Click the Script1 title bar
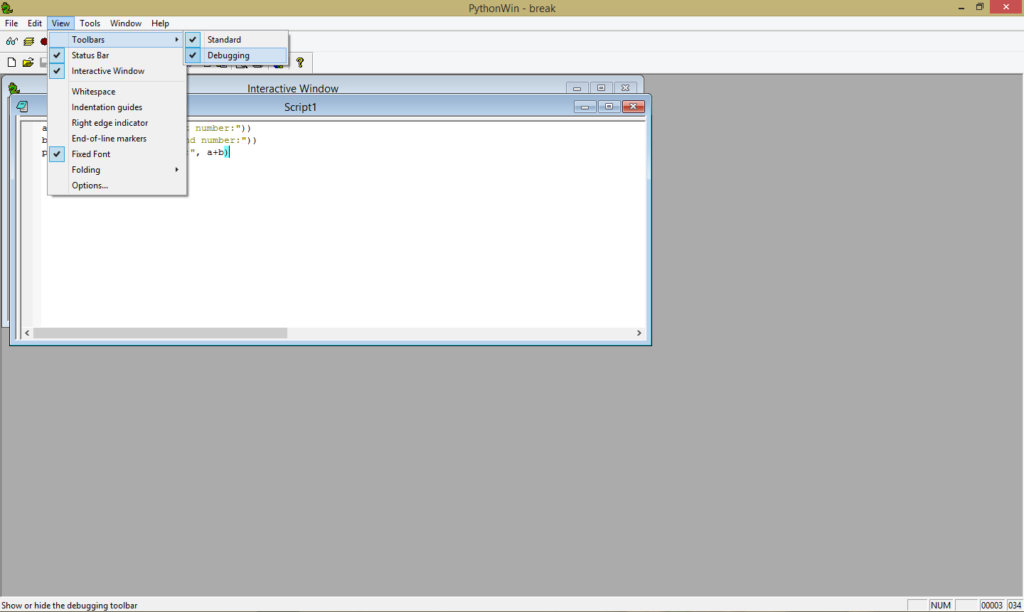This screenshot has height=612, width=1024. (300, 106)
